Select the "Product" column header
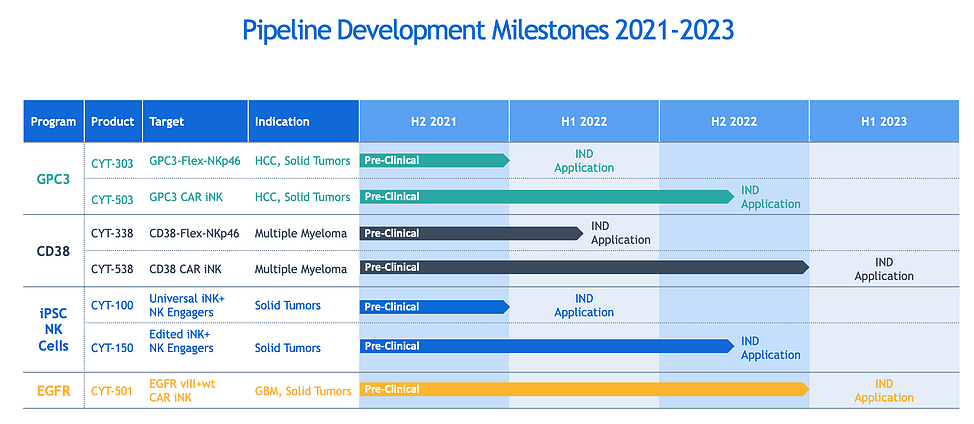Screen dimensions: 974x424 click(x=113, y=122)
